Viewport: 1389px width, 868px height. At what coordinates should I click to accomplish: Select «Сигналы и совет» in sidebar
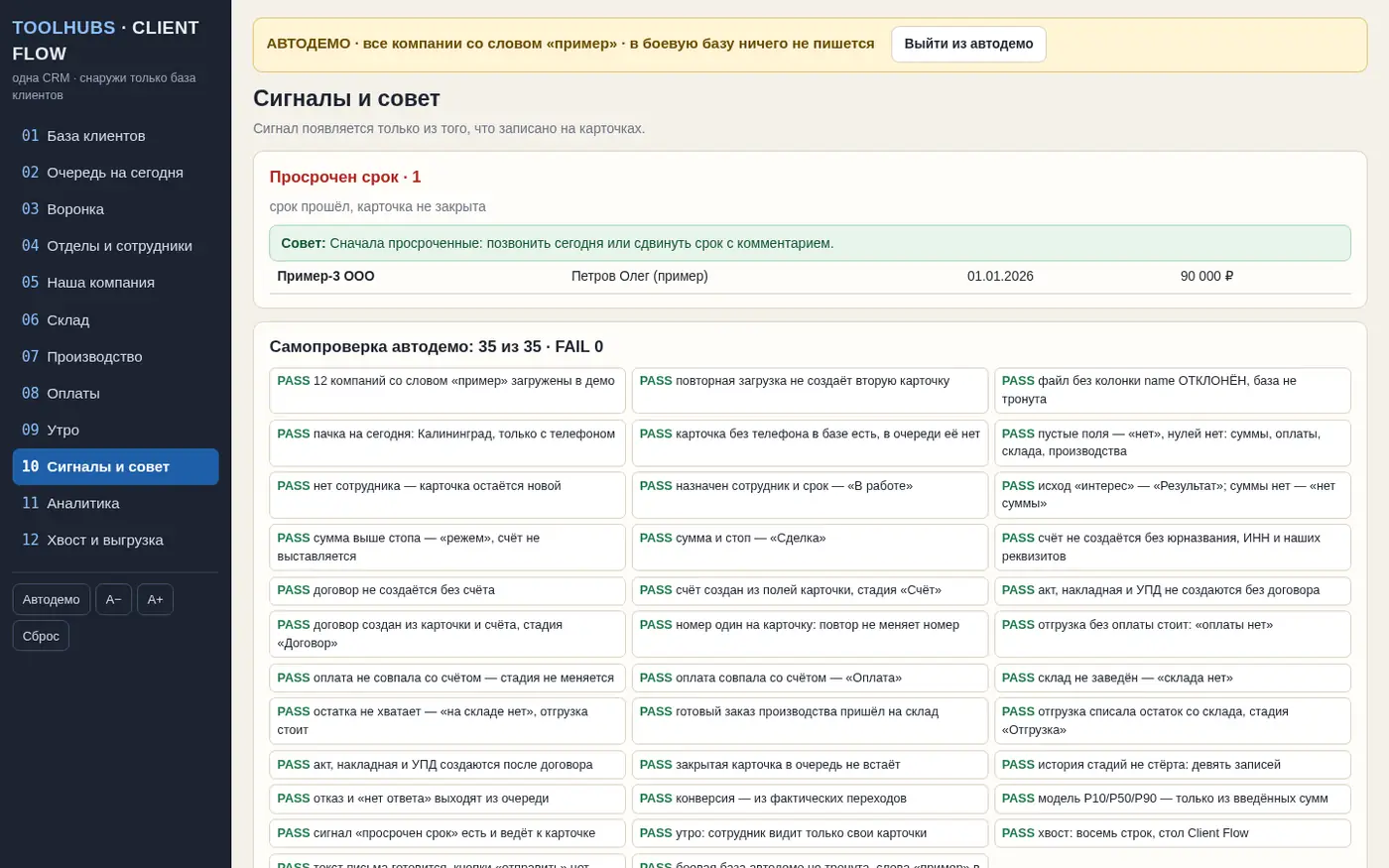pyautogui.click(x=115, y=466)
